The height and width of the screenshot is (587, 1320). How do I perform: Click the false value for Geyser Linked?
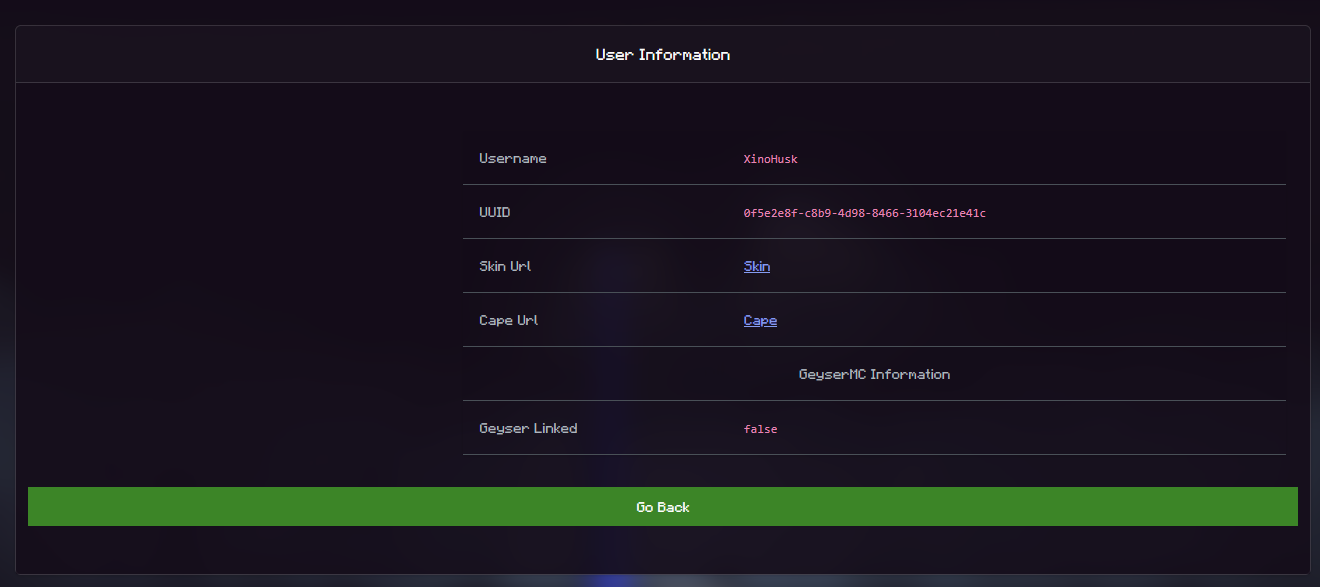coord(760,429)
